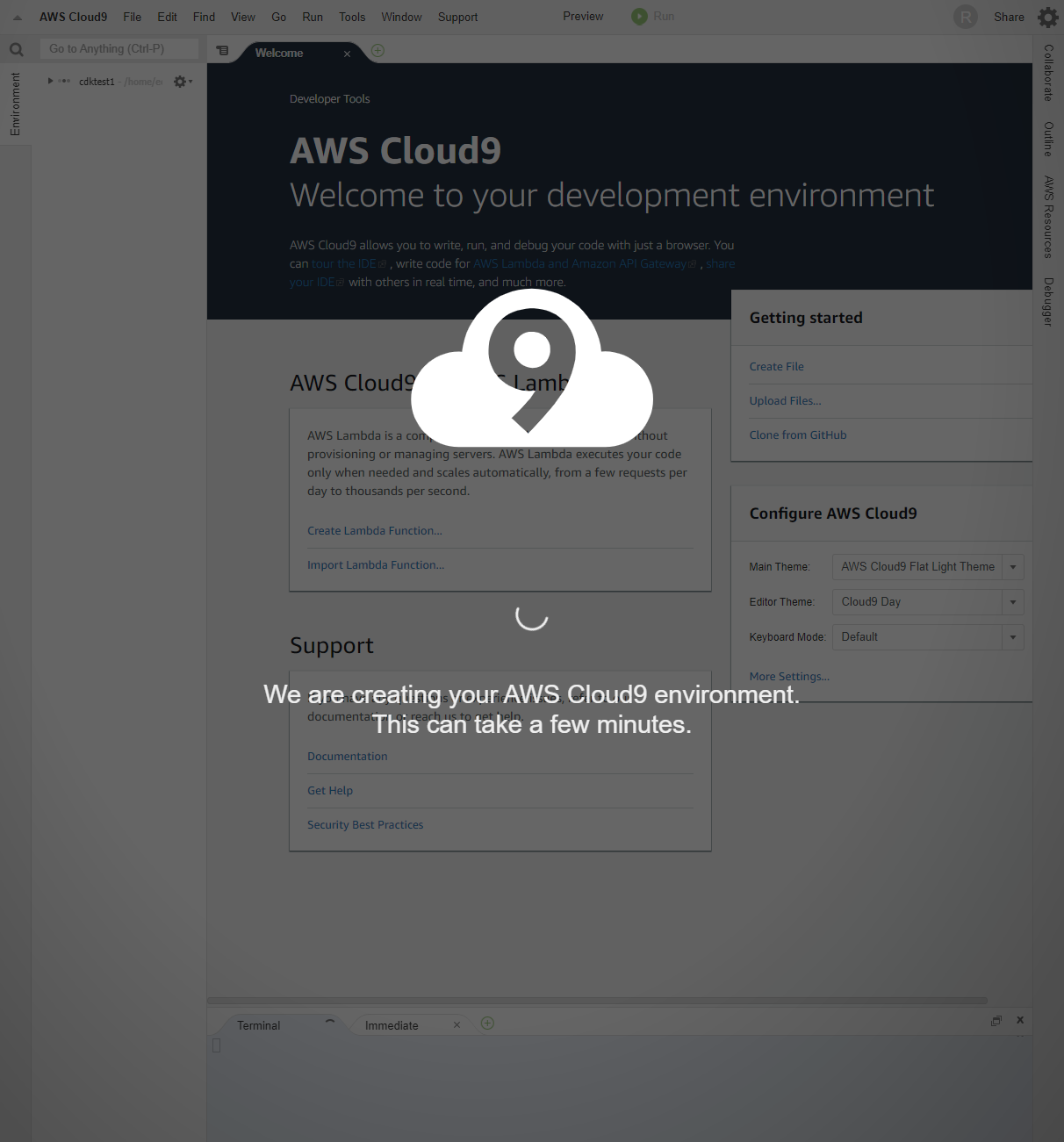Open the Keyboard Mode dropdown
1064x1142 pixels.
928,637
